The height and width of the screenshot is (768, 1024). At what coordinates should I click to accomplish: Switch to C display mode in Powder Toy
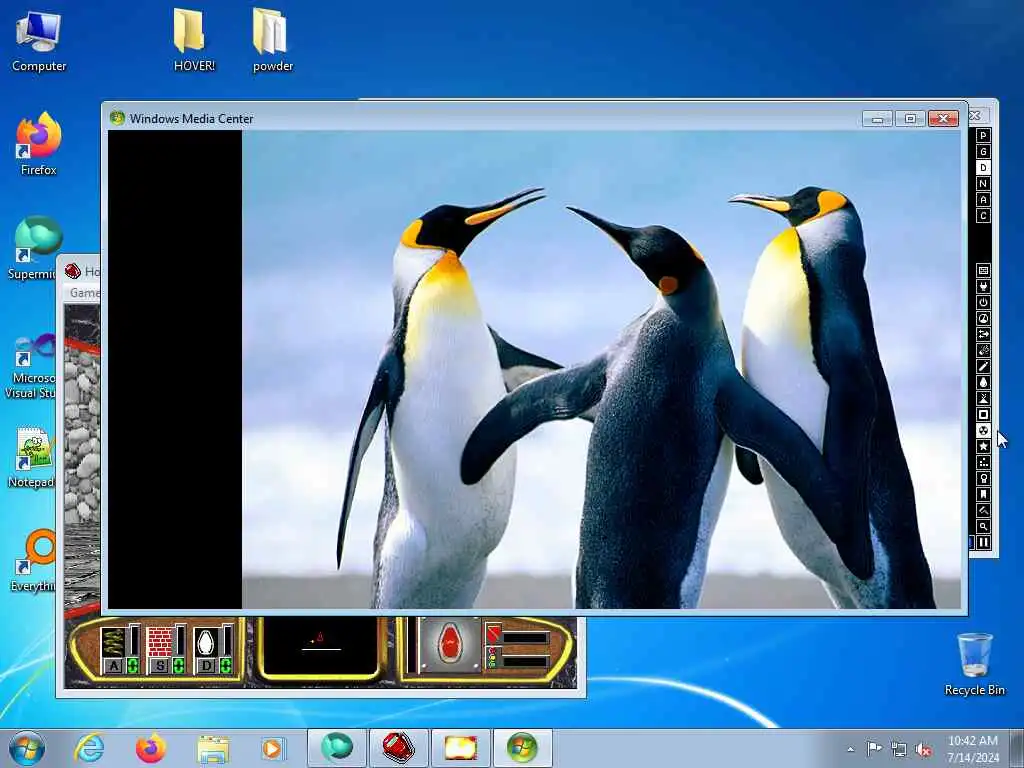point(983,216)
